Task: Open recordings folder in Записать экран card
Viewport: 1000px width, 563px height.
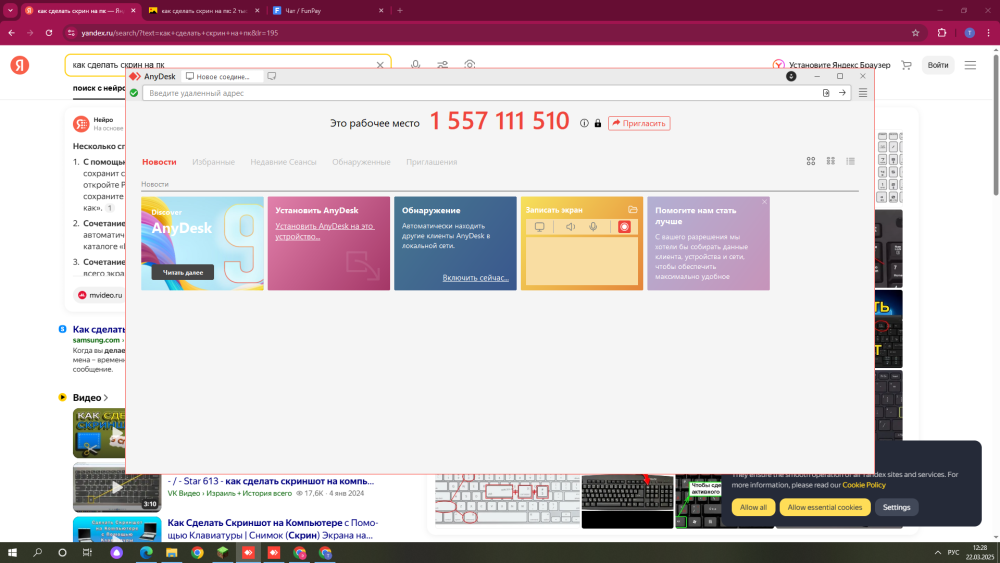Action: [x=633, y=209]
